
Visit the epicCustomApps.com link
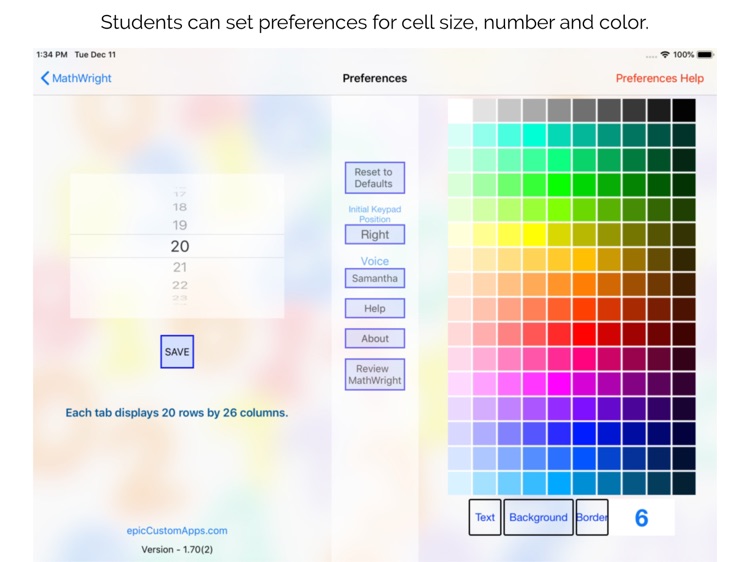click(178, 531)
